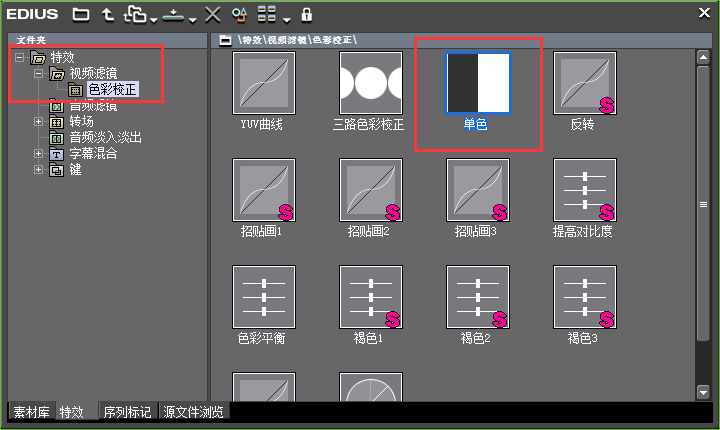Image resolution: width=720 pixels, height=430 pixels.
Task: Select the 提高对比度 effect icon
Action: 585,190
